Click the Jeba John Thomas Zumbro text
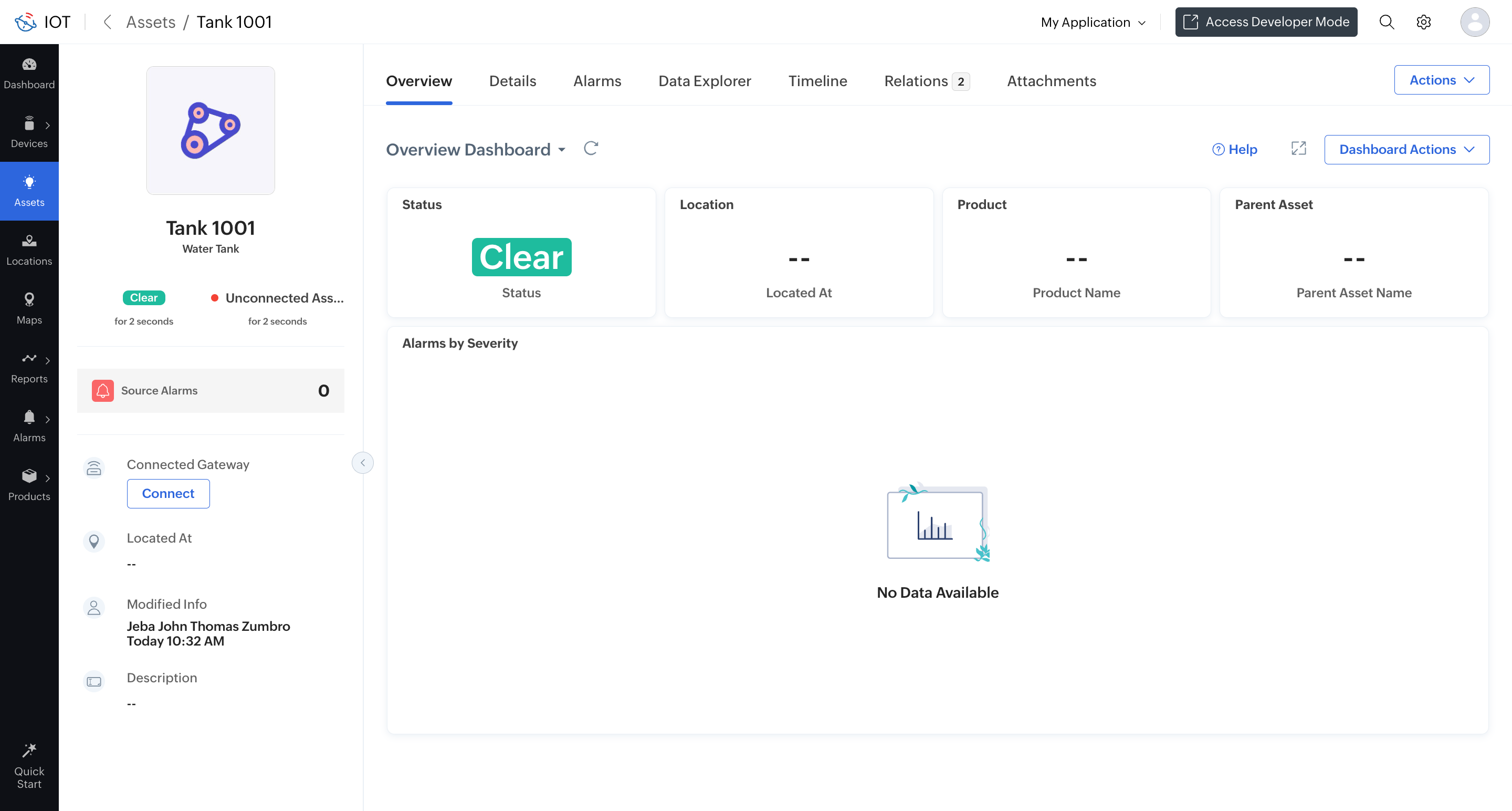 (x=208, y=626)
